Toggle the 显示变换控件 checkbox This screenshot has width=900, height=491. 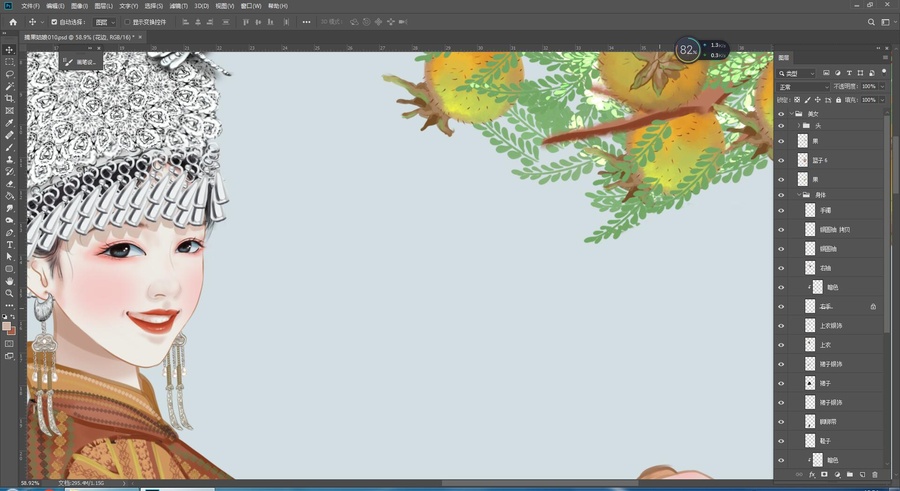tap(127, 22)
